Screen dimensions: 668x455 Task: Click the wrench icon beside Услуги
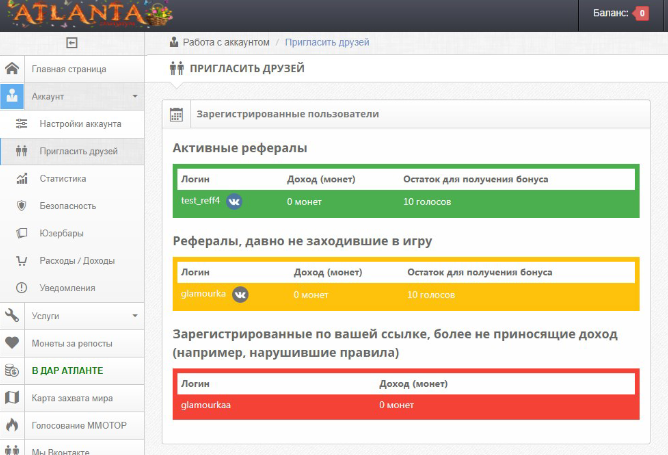tap(12, 315)
